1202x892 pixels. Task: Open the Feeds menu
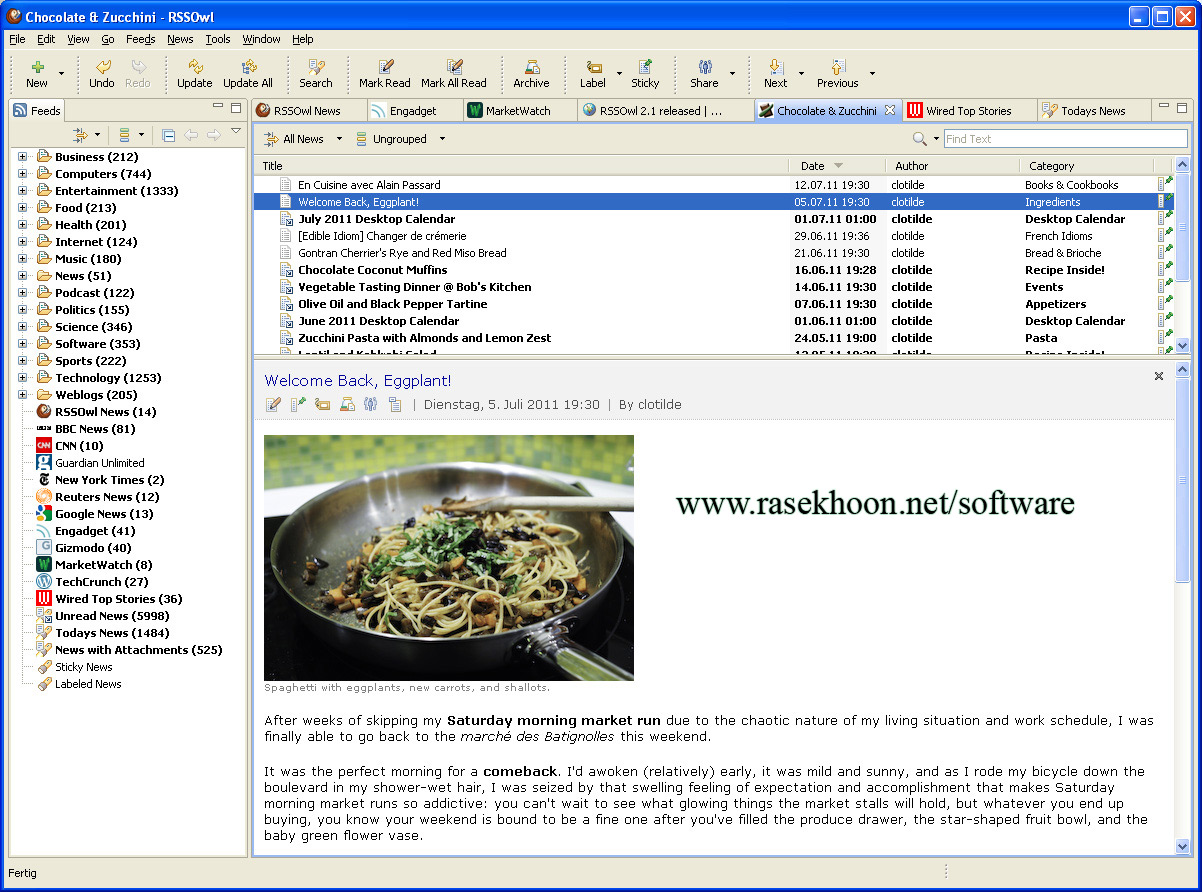140,39
